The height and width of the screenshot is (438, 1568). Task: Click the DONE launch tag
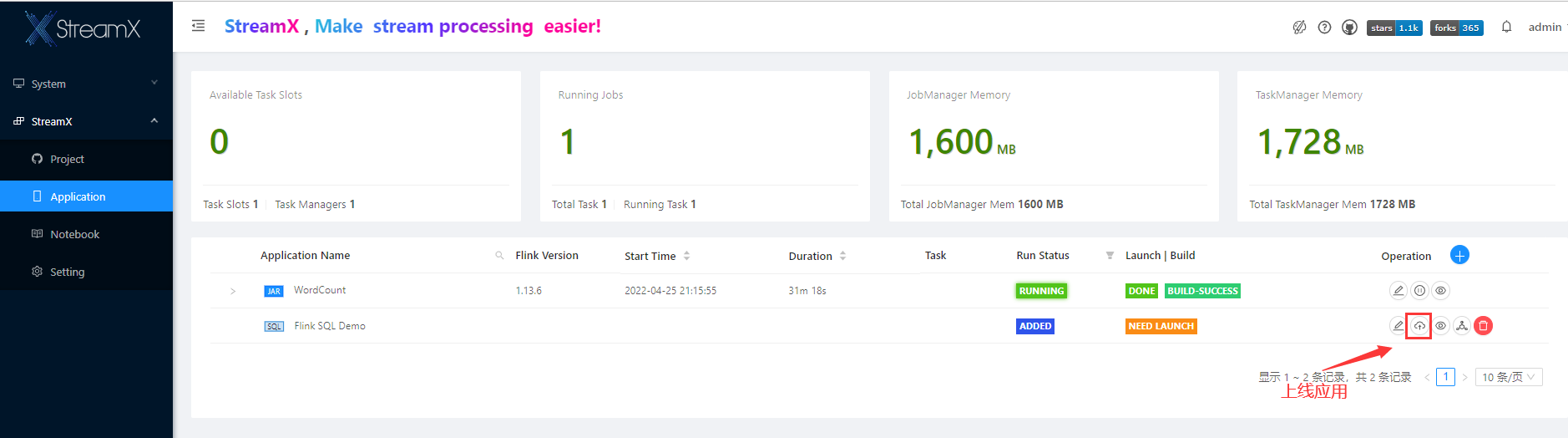click(x=1141, y=291)
